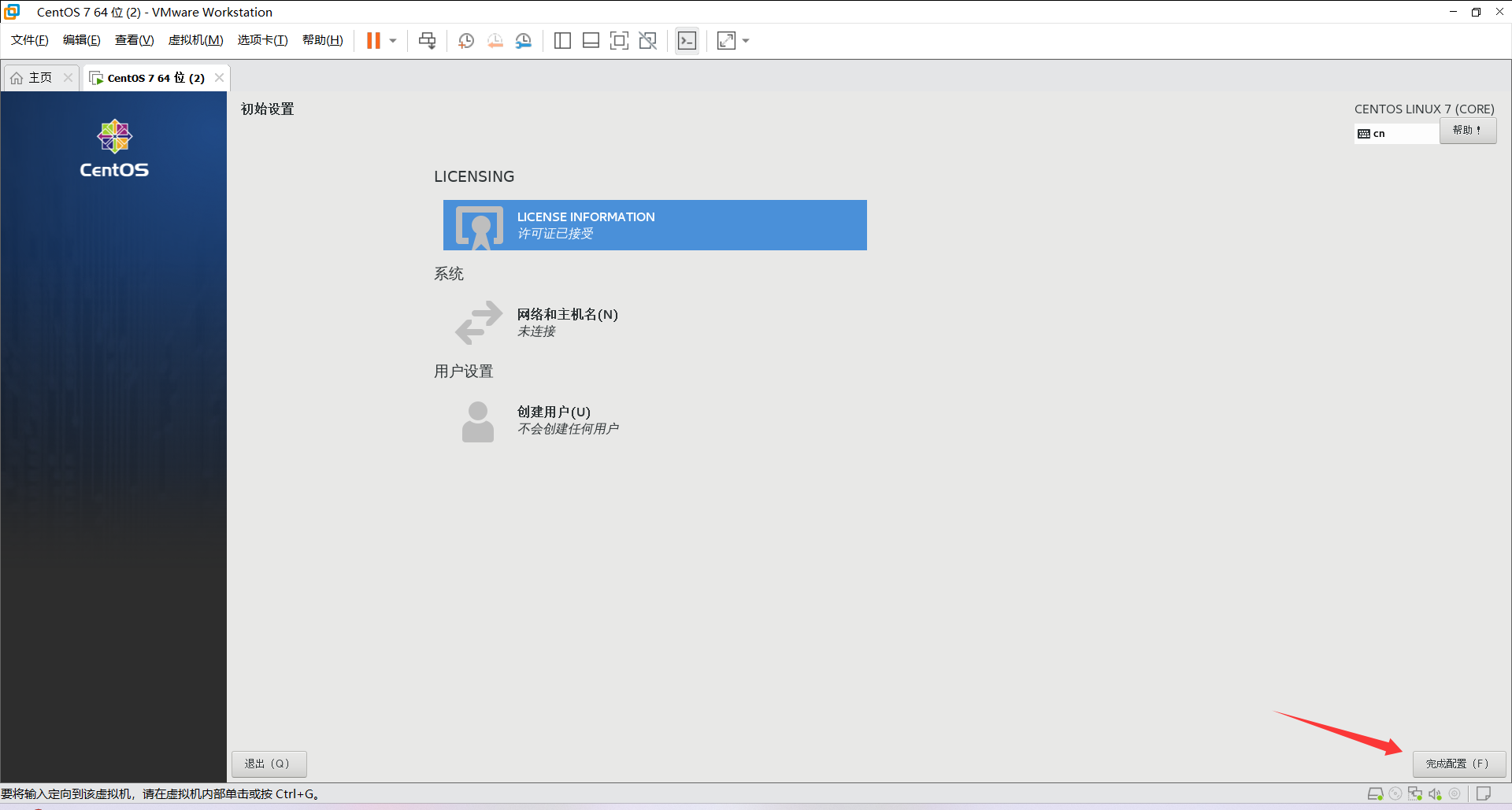Send Ctrl+Alt+Del to the virtual machine
This screenshot has height=810, width=1512.
428,40
